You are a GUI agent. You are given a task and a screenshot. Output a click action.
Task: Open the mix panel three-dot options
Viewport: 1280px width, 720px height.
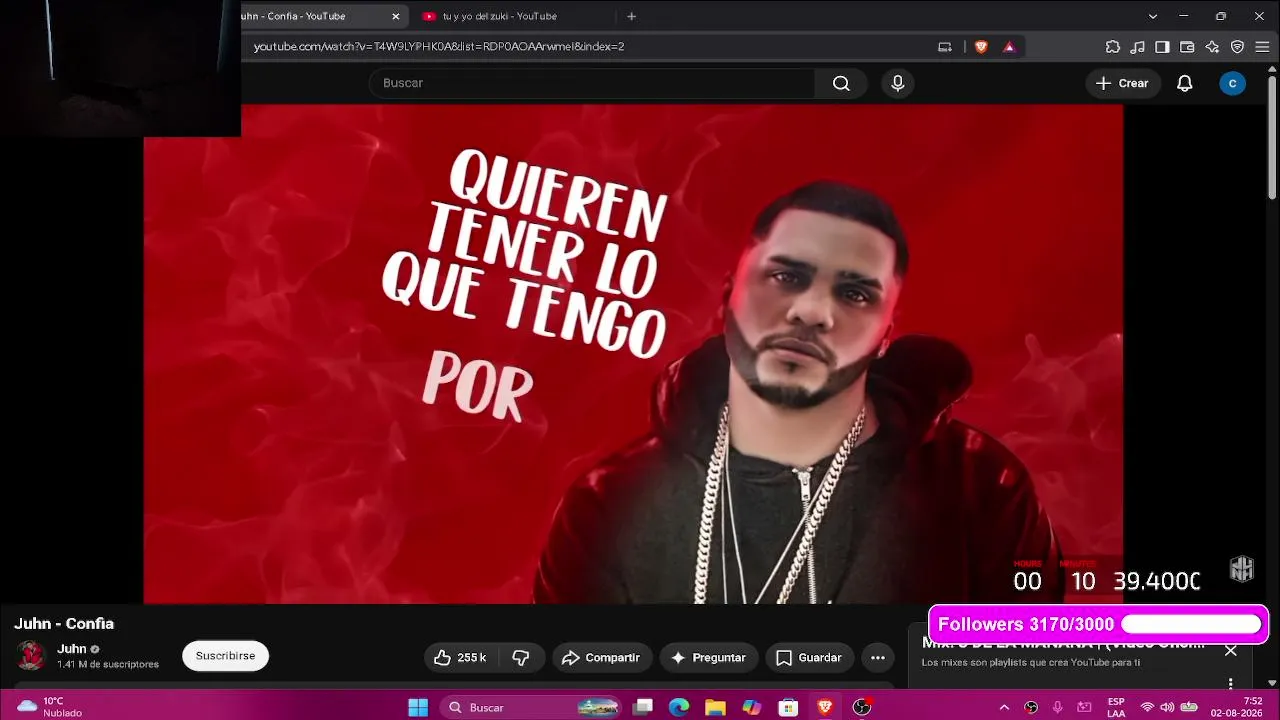(1230, 683)
